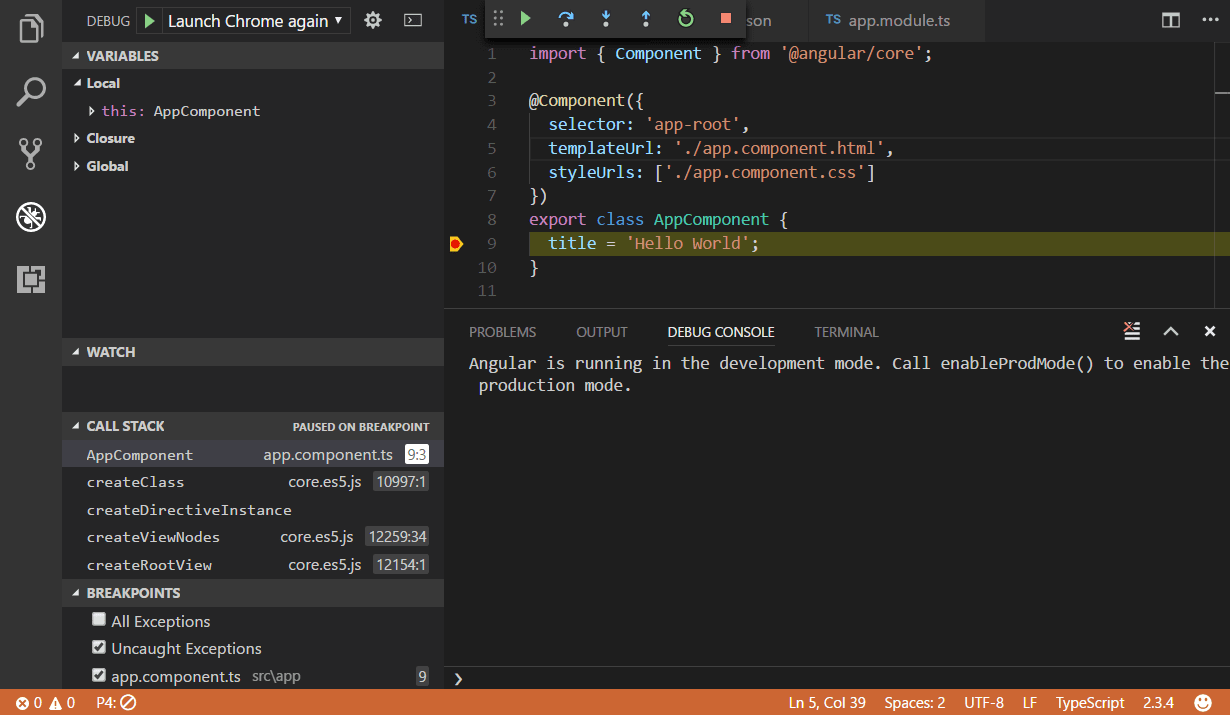Restart the debug session
The width and height of the screenshot is (1230, 715).
(x=687, y=18)
